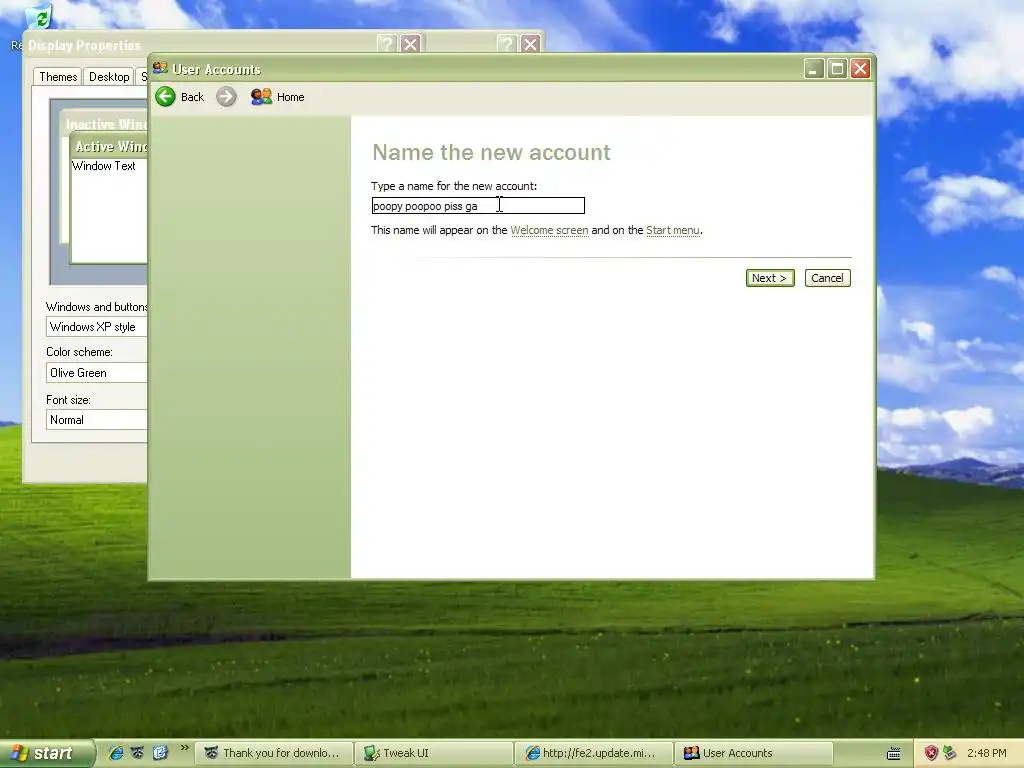Click the green Back arrow icon
Viewport: 1024px width, 768px height.
(x=165, y=97)
